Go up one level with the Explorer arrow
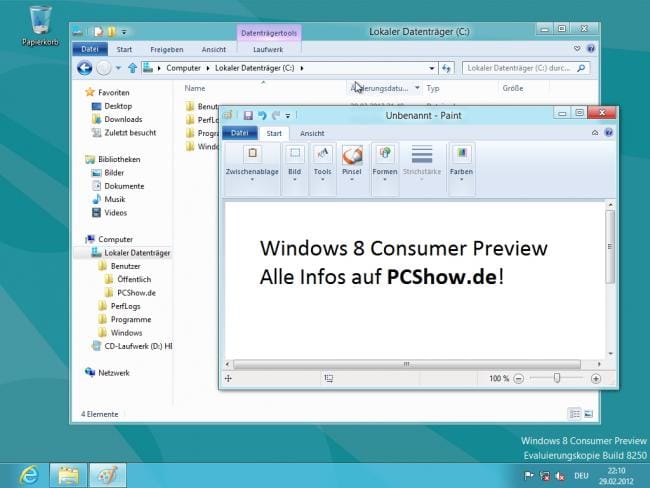Screen dimensions: 650x488 (132, 68)
